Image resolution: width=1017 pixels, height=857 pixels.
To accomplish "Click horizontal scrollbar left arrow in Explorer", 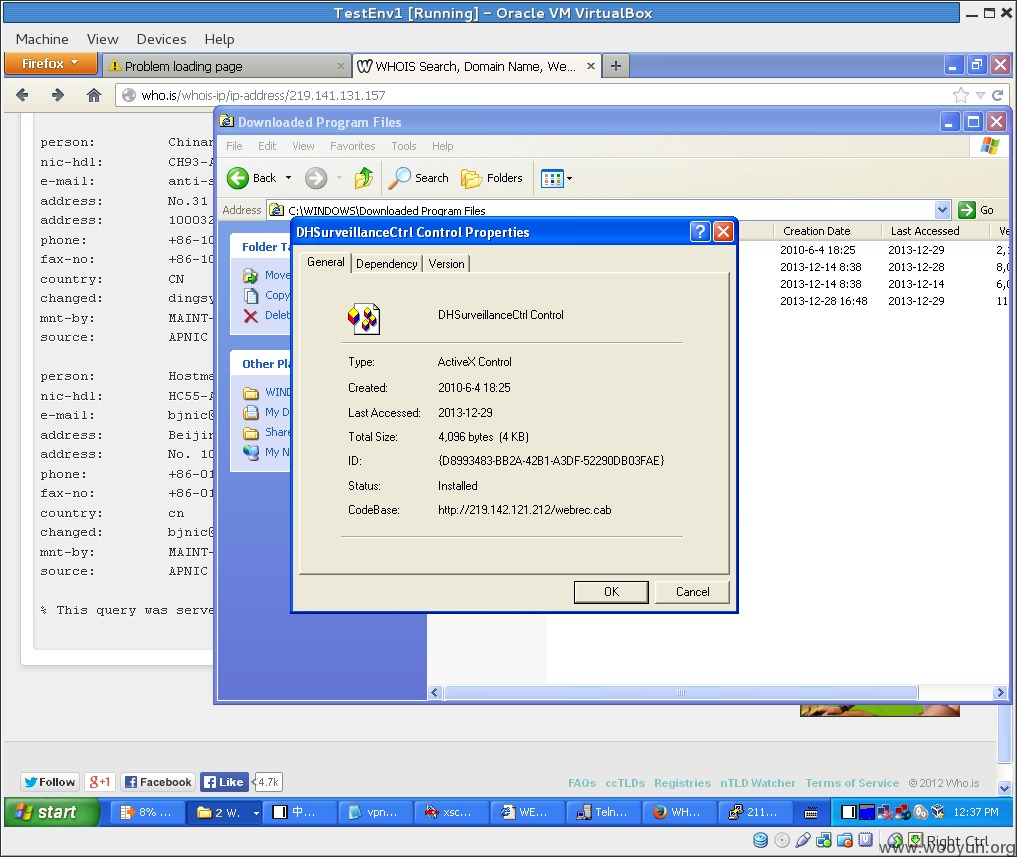I will [x=435, y=692].
